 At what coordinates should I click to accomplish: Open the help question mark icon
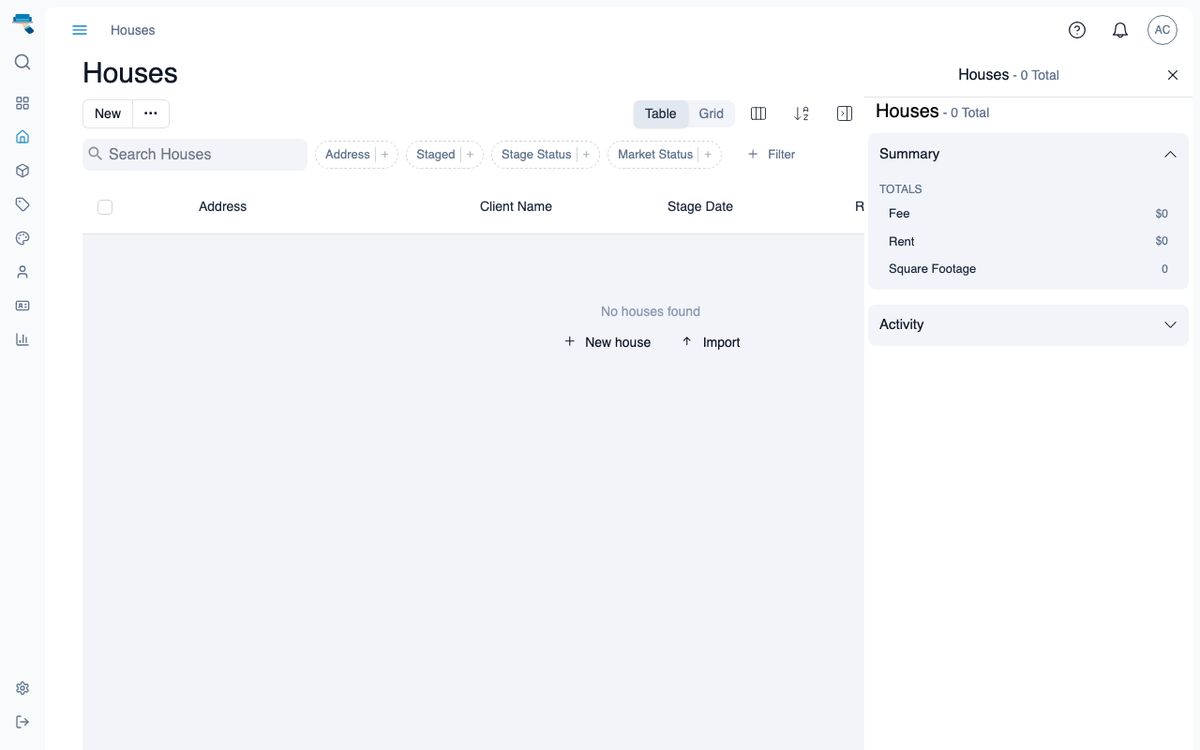(1077, 30)
